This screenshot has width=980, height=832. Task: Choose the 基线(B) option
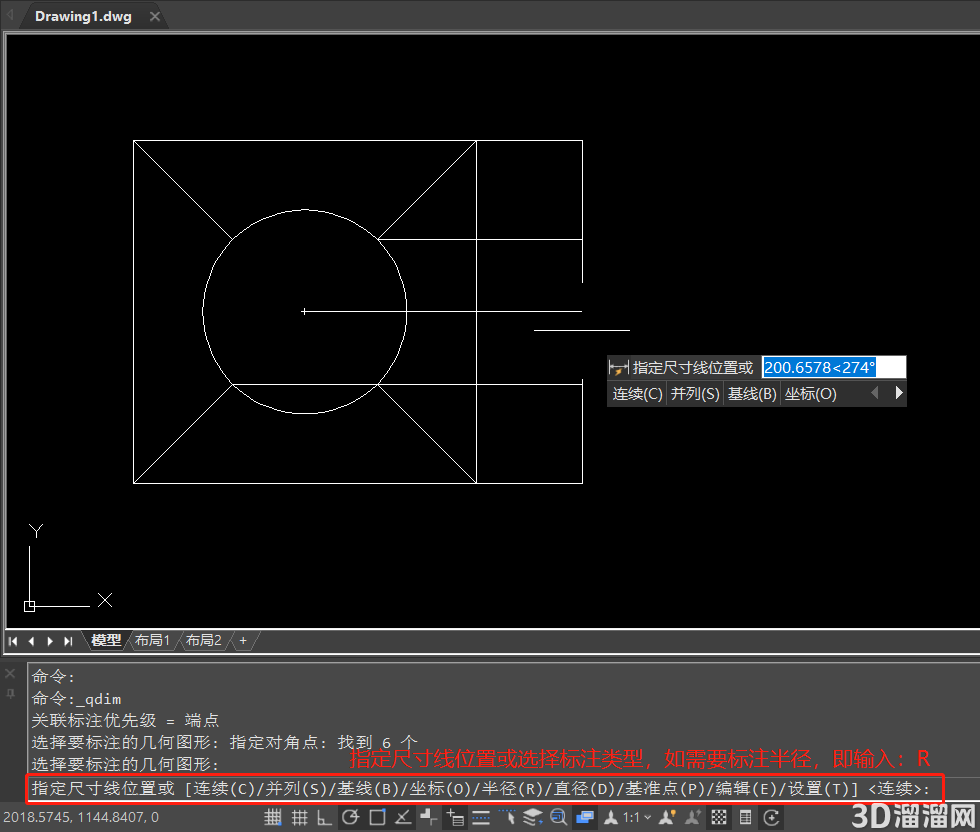(x=752, y=394)
